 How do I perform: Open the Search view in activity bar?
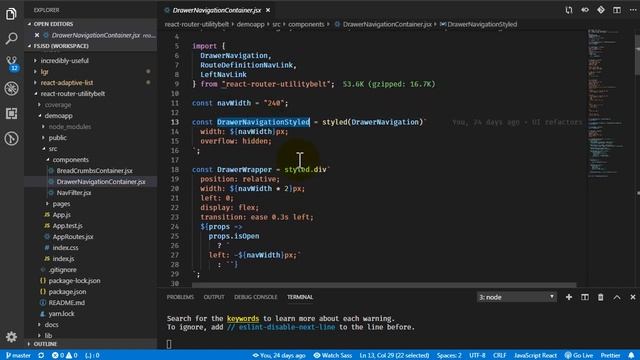[11, 39]
